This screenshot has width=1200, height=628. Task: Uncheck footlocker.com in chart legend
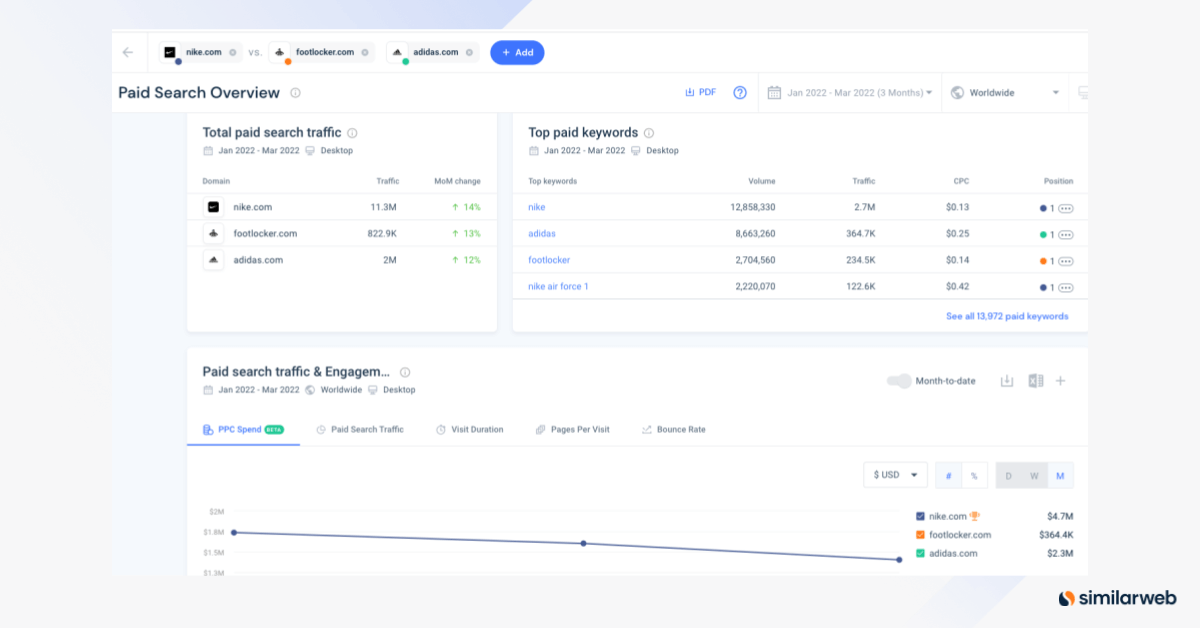(x=920, y=535)
